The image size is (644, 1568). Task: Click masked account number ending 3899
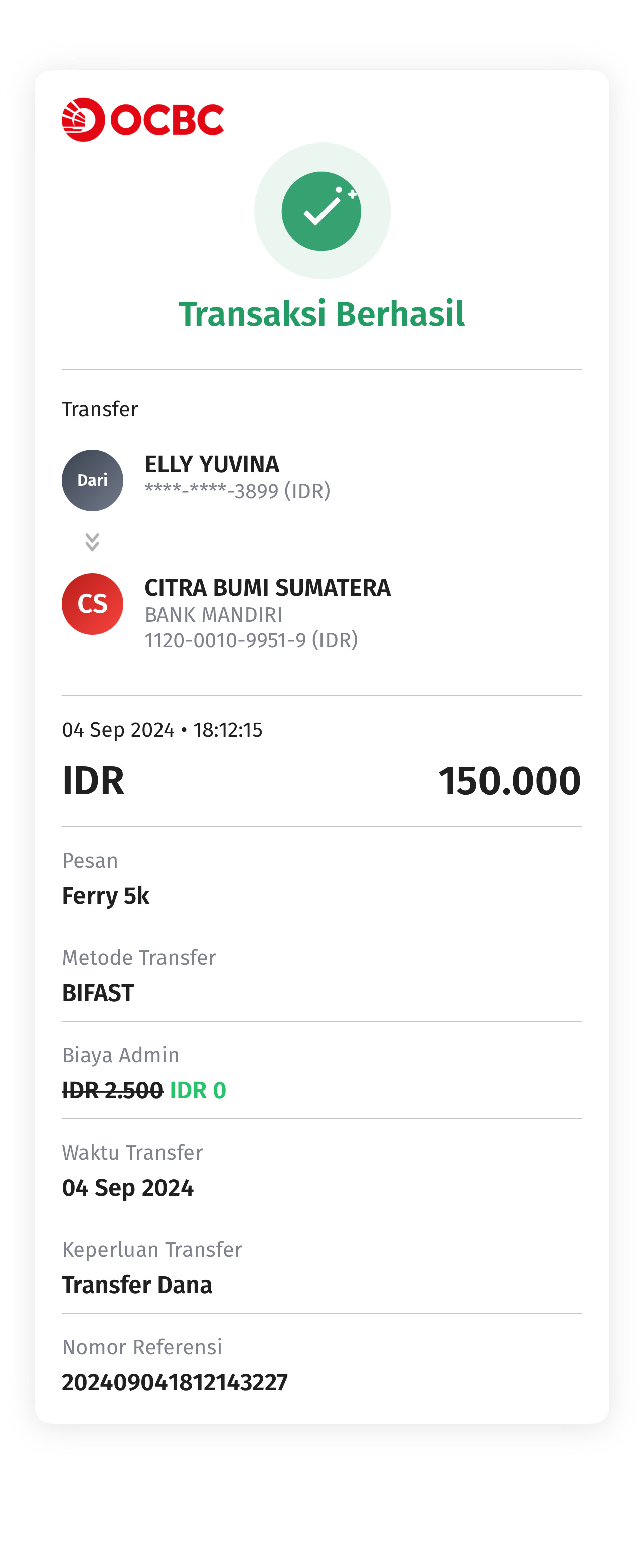click(237, 491)
